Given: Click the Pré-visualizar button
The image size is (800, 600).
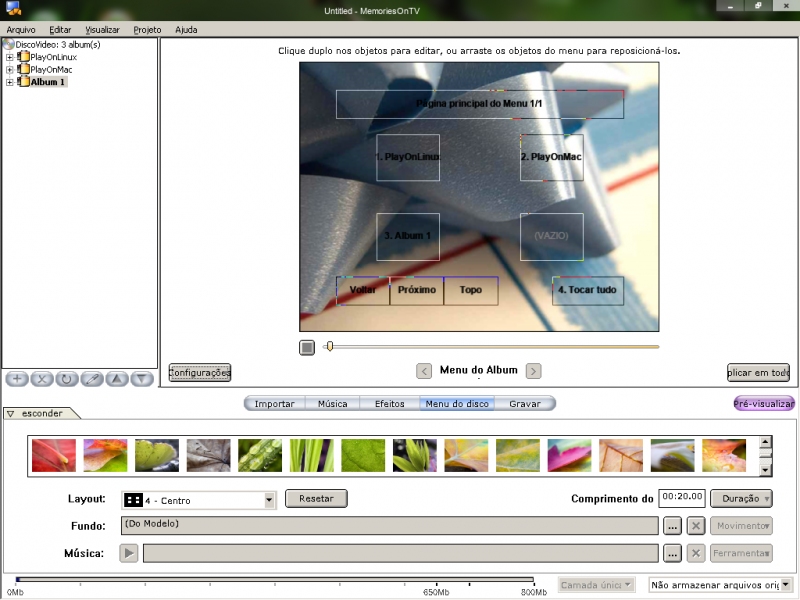Looking at the screenshot, I should click(764, 404).
